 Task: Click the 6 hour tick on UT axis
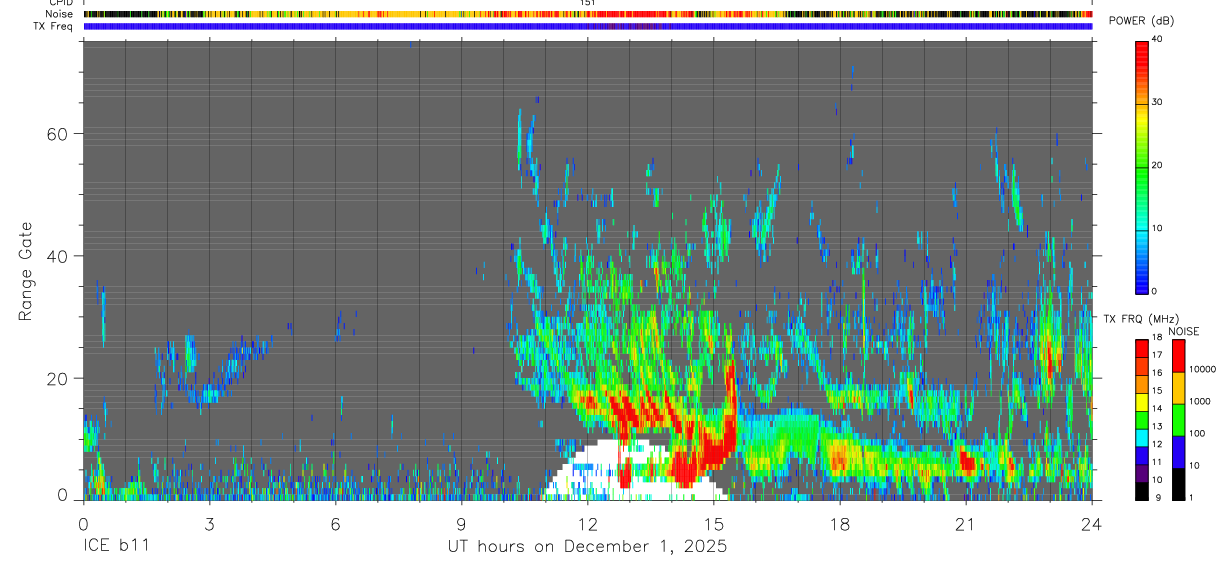click(335, 523)
